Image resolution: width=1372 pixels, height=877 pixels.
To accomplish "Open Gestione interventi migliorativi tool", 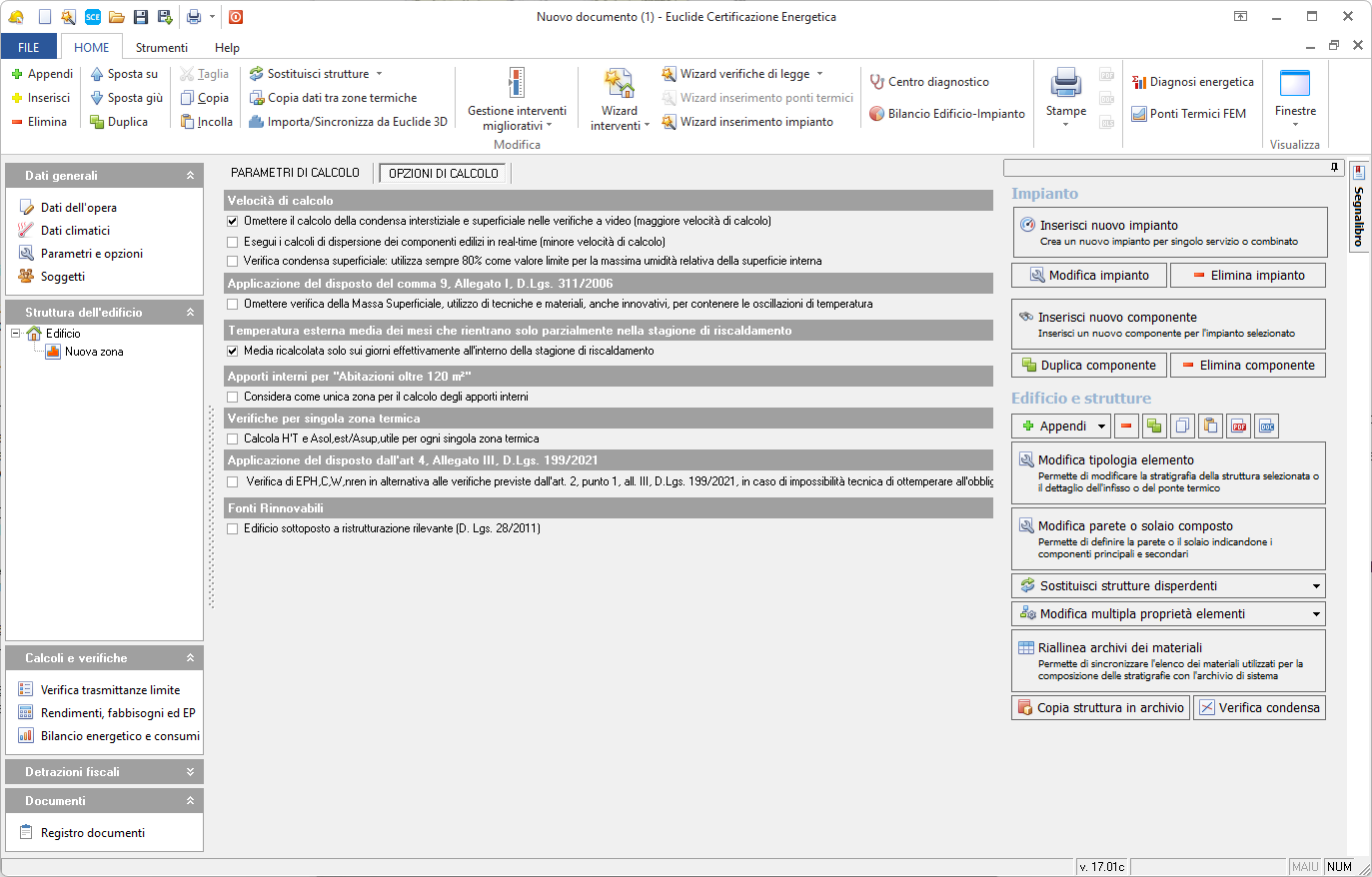I will [x=517, y=84].
